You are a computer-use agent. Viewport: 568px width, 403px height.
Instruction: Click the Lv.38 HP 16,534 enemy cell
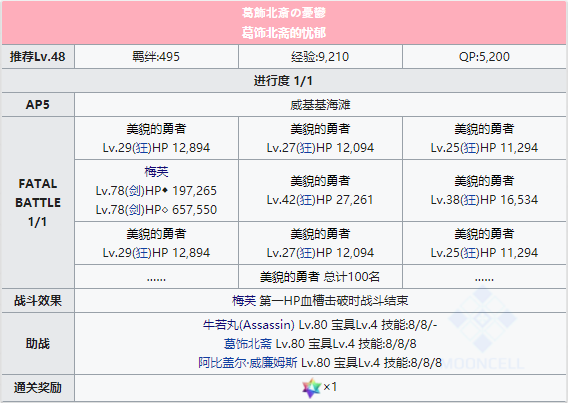tap(484, 190)
